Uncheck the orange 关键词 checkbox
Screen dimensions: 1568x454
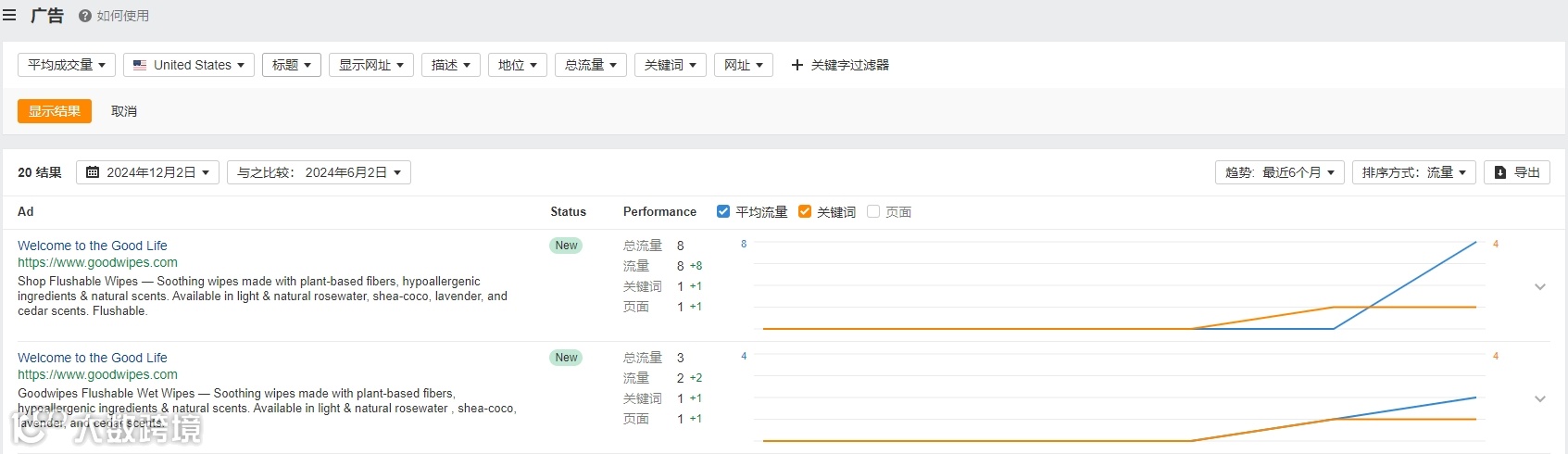(x=805, y=212)
